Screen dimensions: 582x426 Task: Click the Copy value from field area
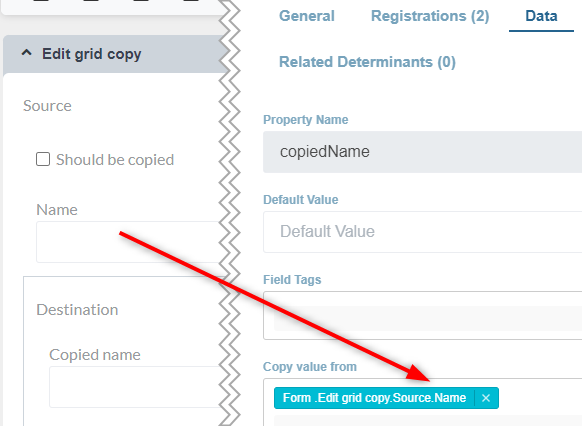click(x=422, y=402)
